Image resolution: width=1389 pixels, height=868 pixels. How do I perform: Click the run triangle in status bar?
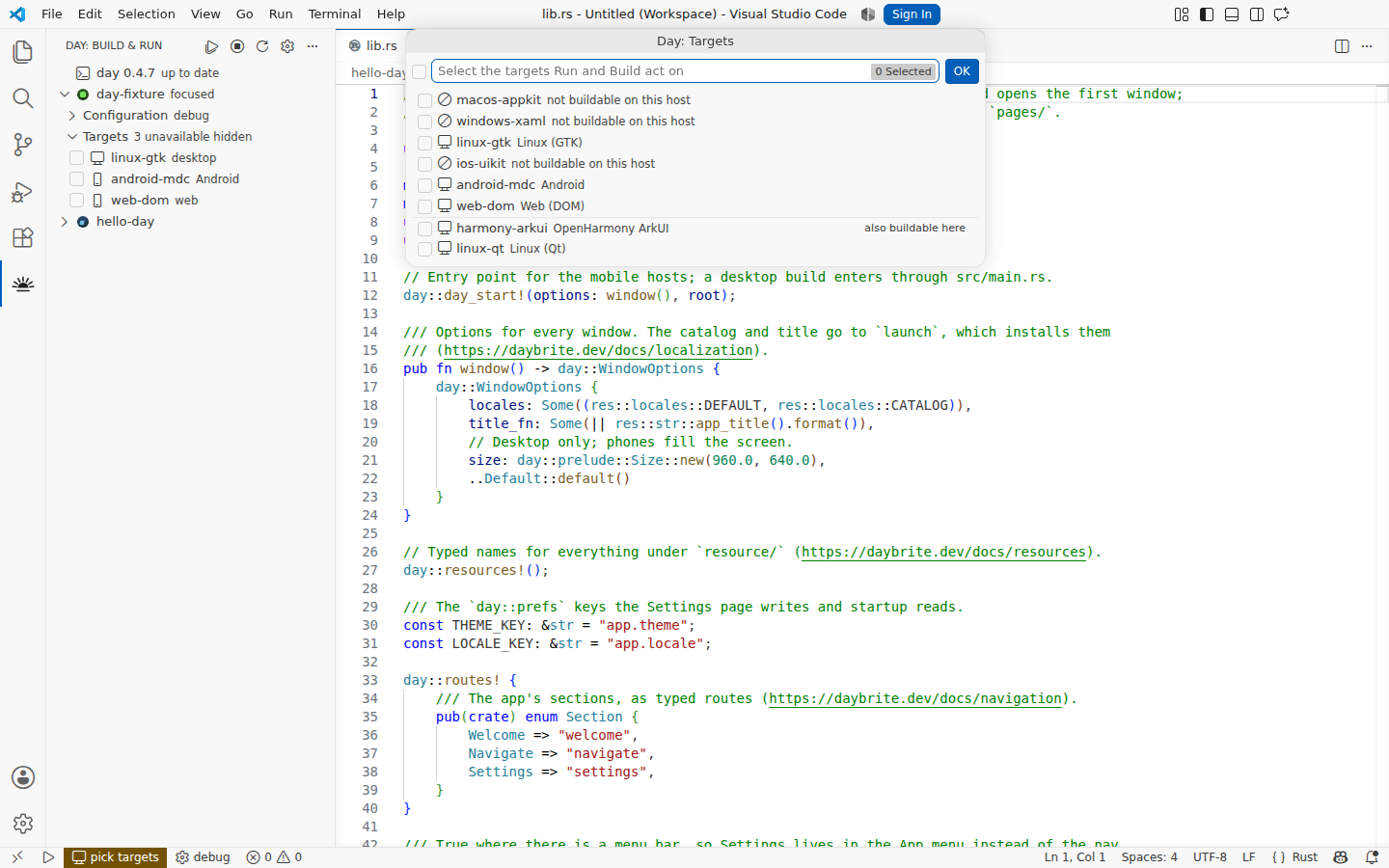(x=48, y=857)
